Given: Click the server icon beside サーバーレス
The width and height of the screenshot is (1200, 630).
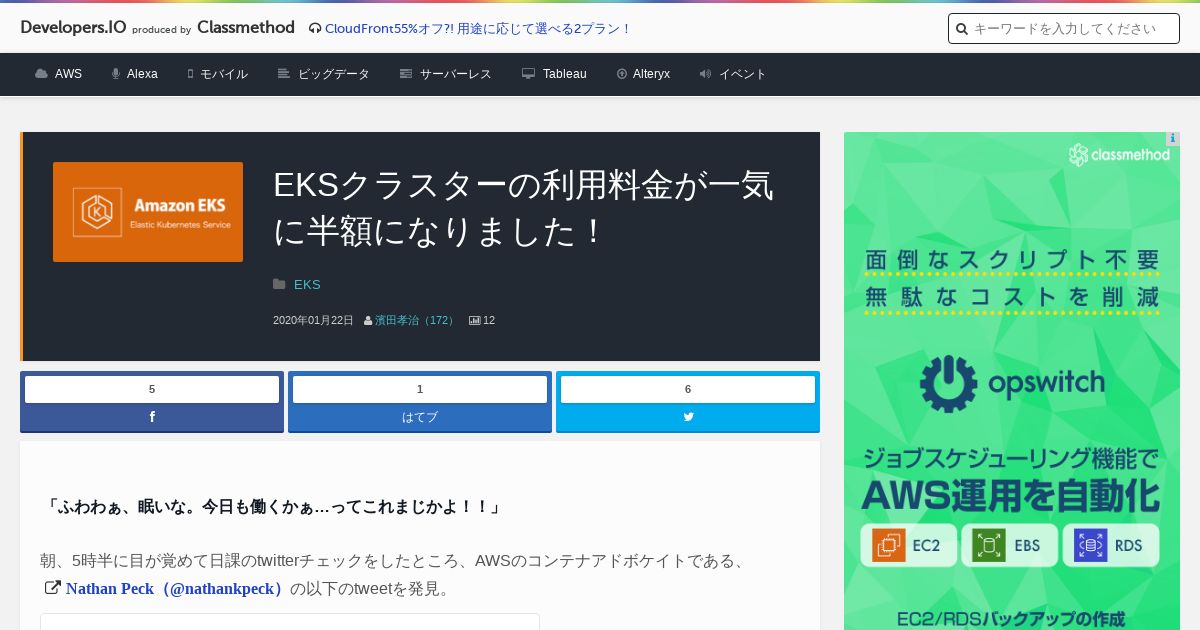Looking at the screenshot, I should 406,74.
